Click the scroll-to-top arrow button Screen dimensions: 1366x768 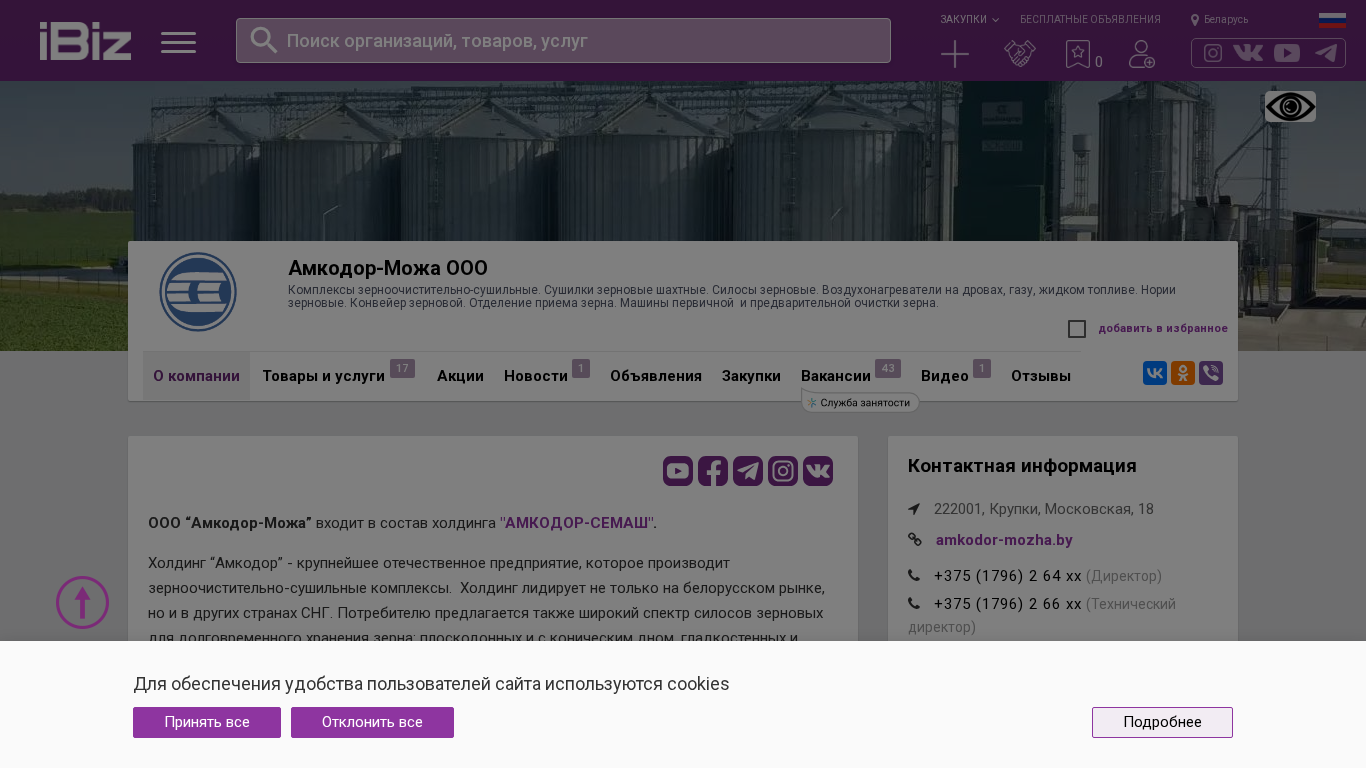coord(82,602)
